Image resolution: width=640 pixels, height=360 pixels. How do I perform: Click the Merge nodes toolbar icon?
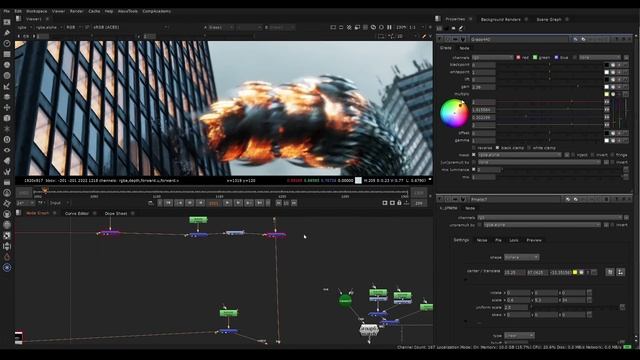pyautogui.click(x=7, y=97)
